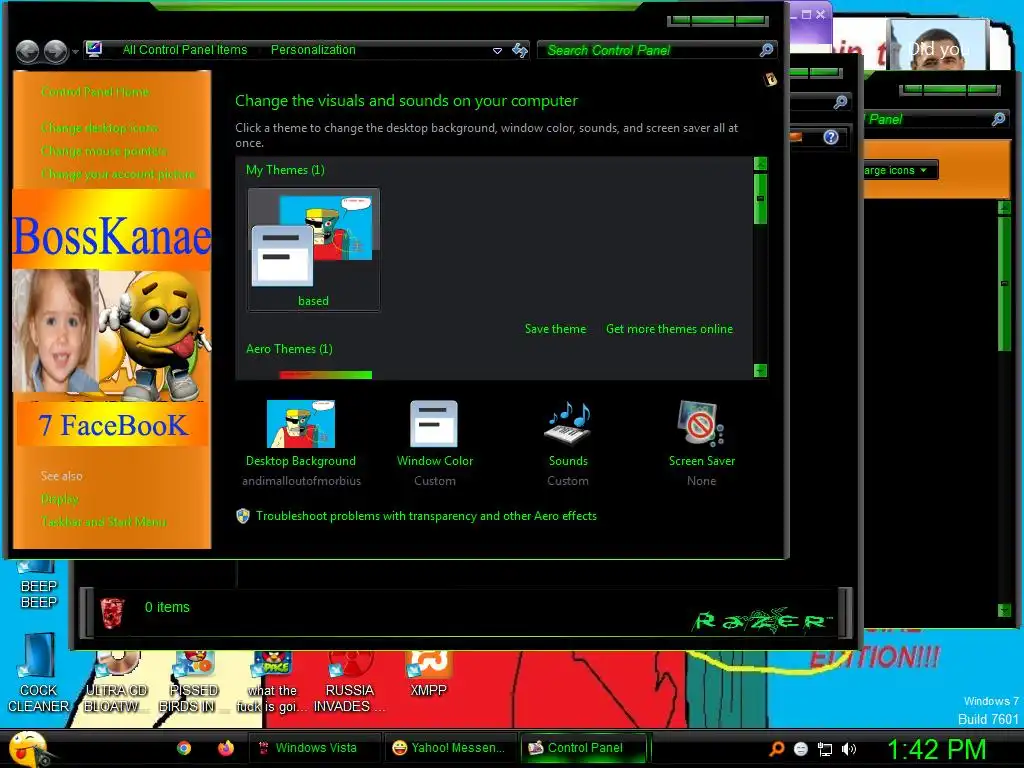Screen dimensions: 1024x768
Task: Click the Forward navigation arrow
Action: 56,51
